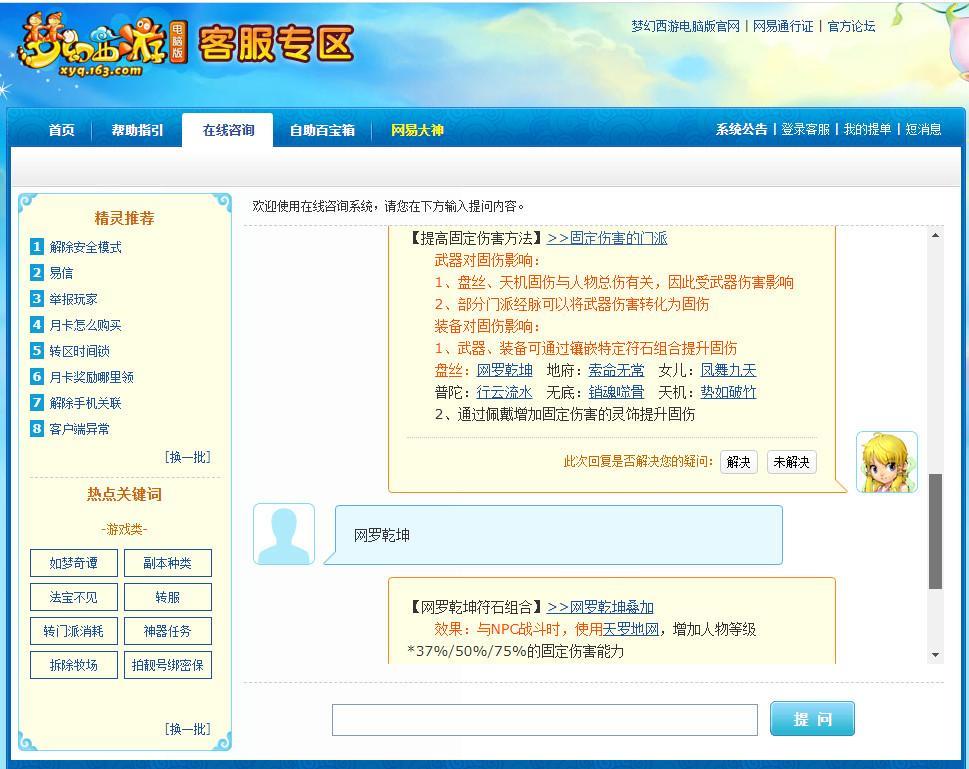Click 副本种类 keyword button
Image resolution: width=969 pixels, height=769 pixels.
[167, 563]
